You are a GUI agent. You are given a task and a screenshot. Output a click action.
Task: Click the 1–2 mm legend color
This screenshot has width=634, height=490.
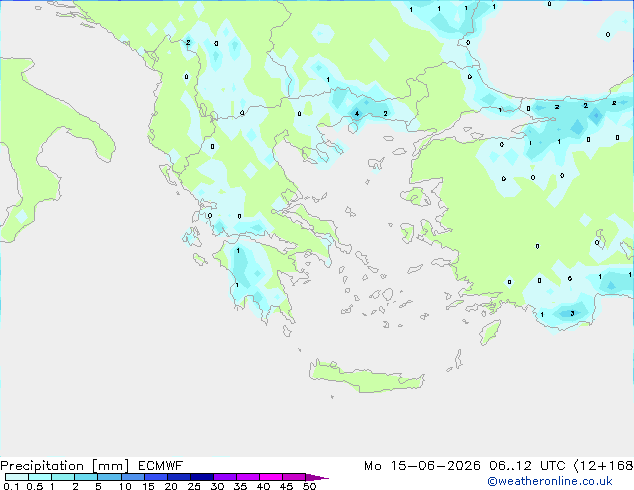point(63,477)
